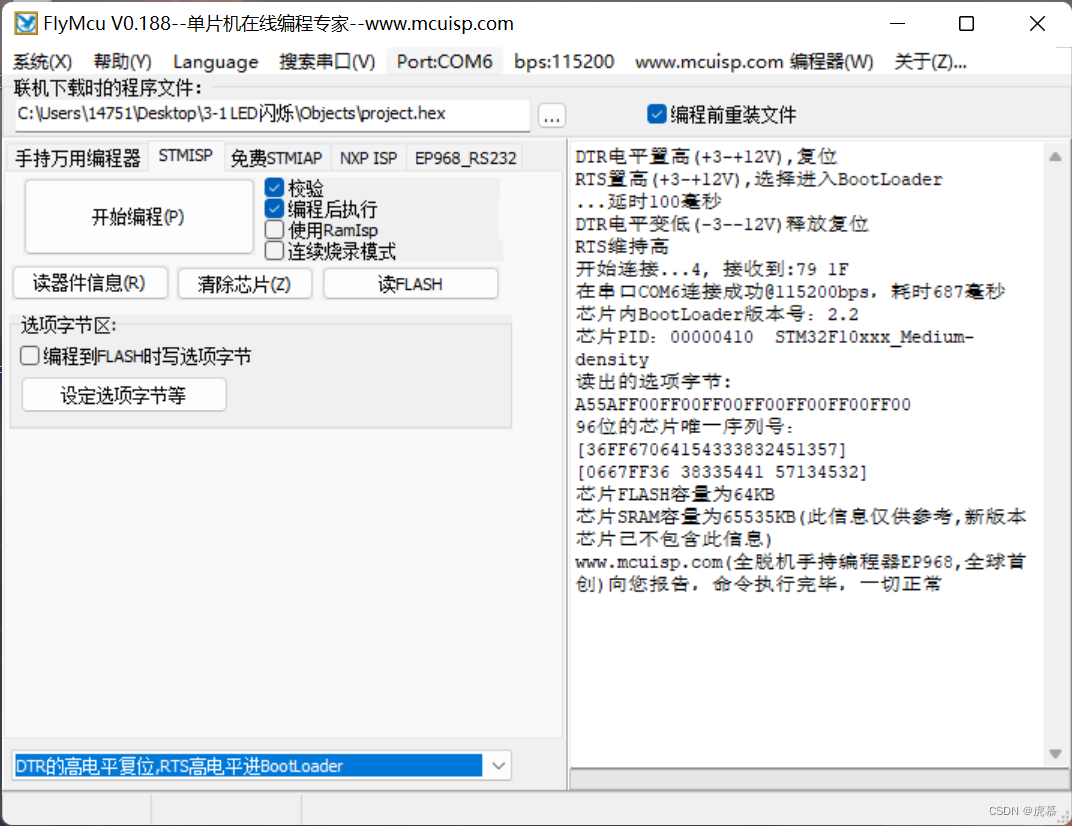Viewport: 1072px width, 826px height.
Task: Click the serial number [36FF67064154333832451357]
Action: click(x=712, y=450)
